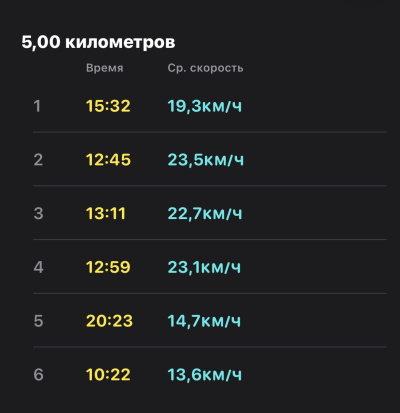Screen dimensions: 400x413
Task: Click the time 15:32
Action: (x=108, y=106)
